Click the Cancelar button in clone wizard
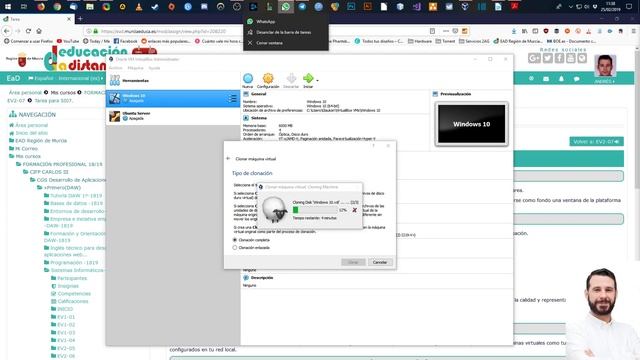This screenshot has height=360, width=640. 380,262
